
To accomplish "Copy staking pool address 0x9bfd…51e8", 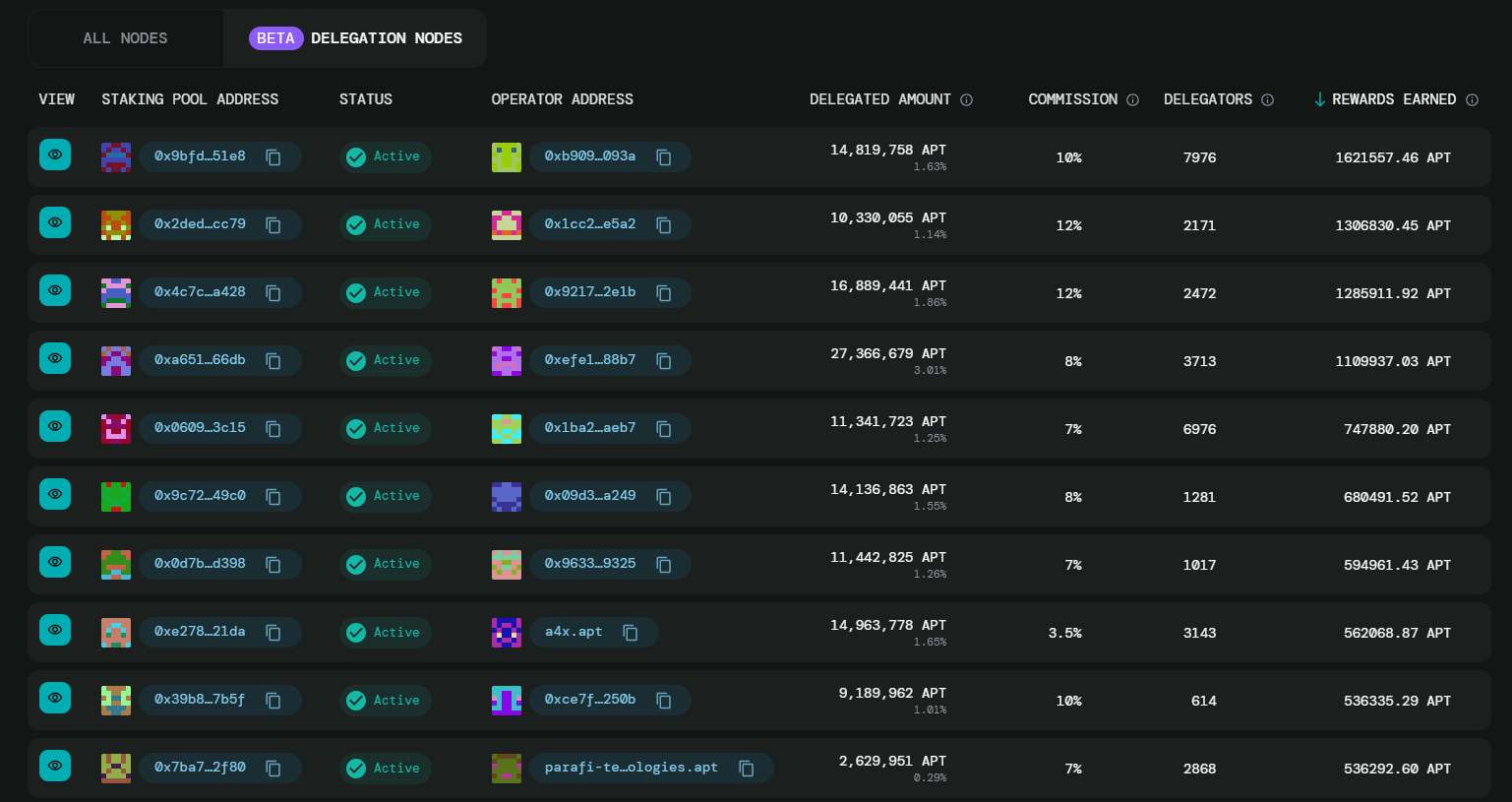I will click(273, 157).
